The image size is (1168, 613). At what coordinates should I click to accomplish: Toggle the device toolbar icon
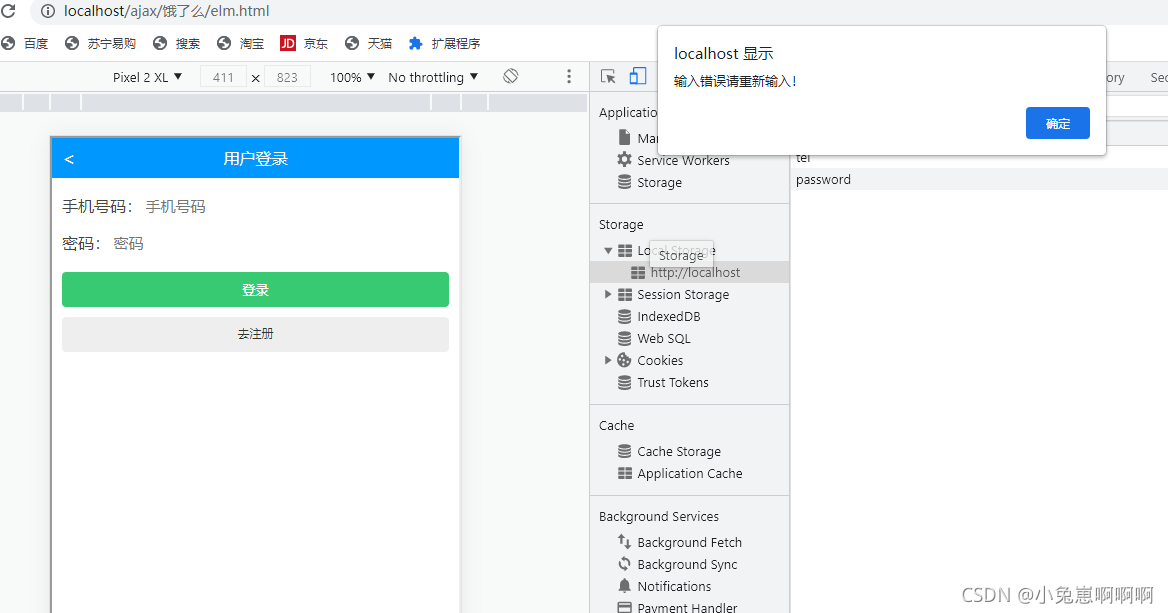tap(638, 76)
